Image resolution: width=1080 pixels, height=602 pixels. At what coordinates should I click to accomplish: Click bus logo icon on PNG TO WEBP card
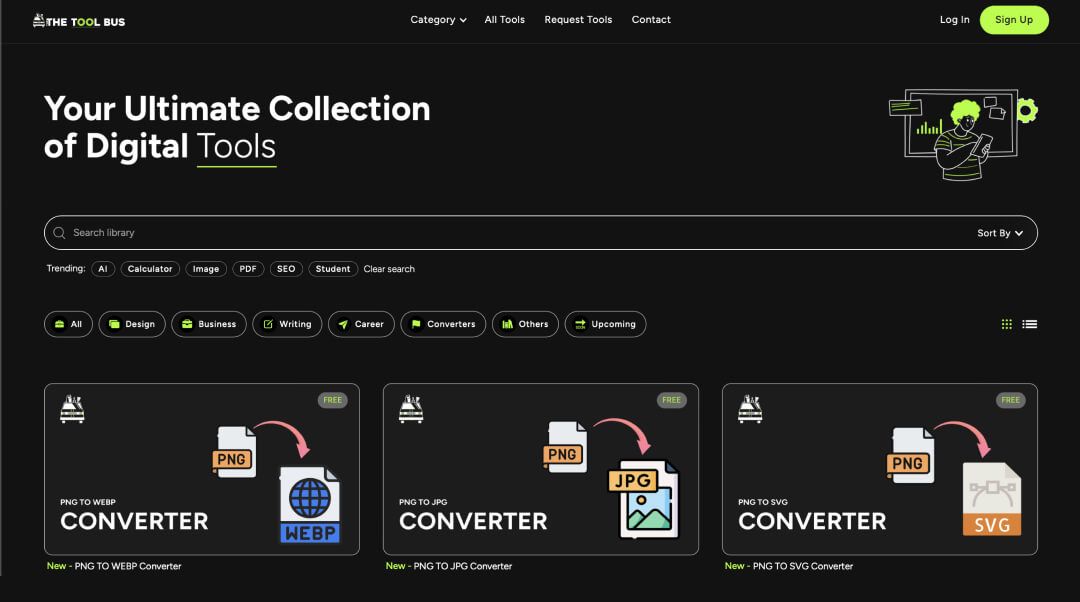click(72, 408)
